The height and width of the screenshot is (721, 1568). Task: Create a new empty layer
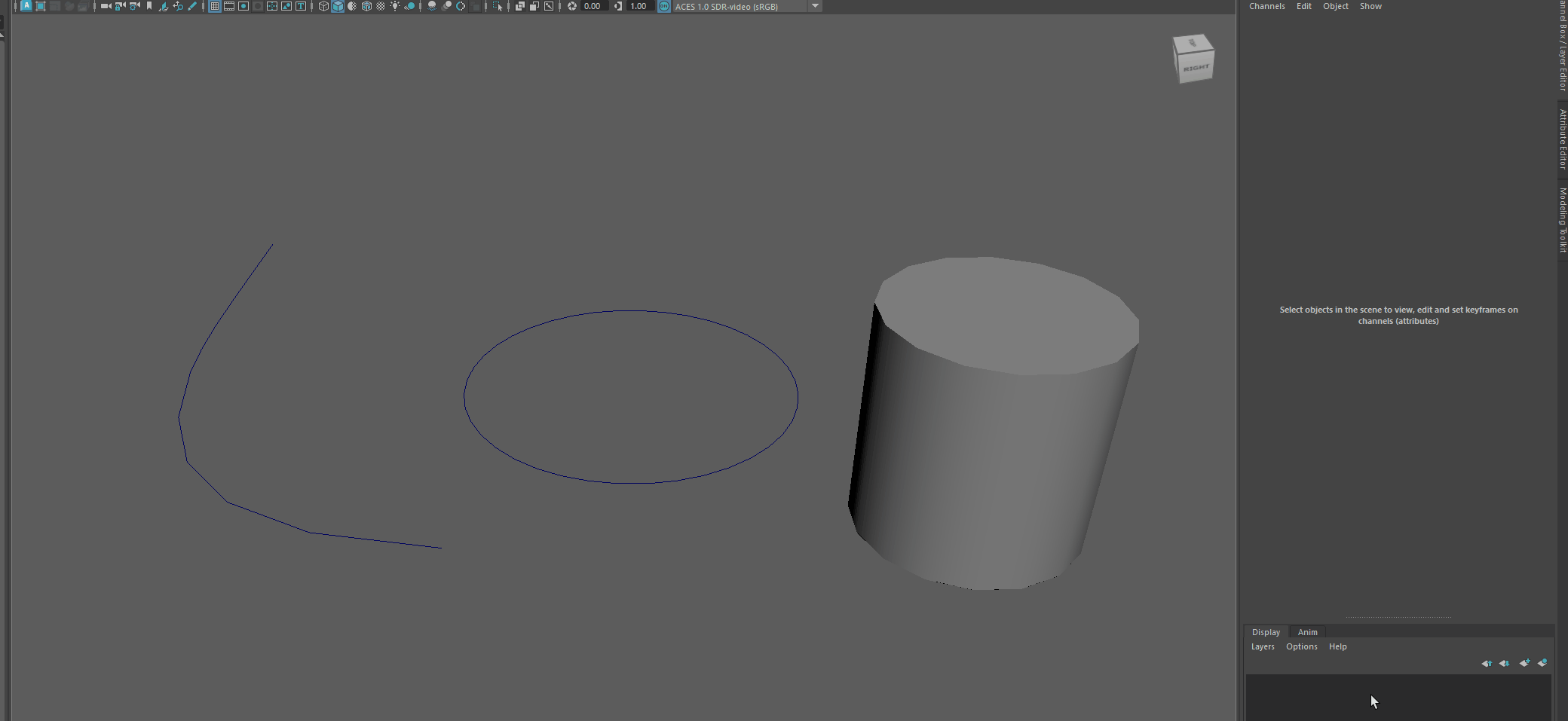[x=1524, y=663]
